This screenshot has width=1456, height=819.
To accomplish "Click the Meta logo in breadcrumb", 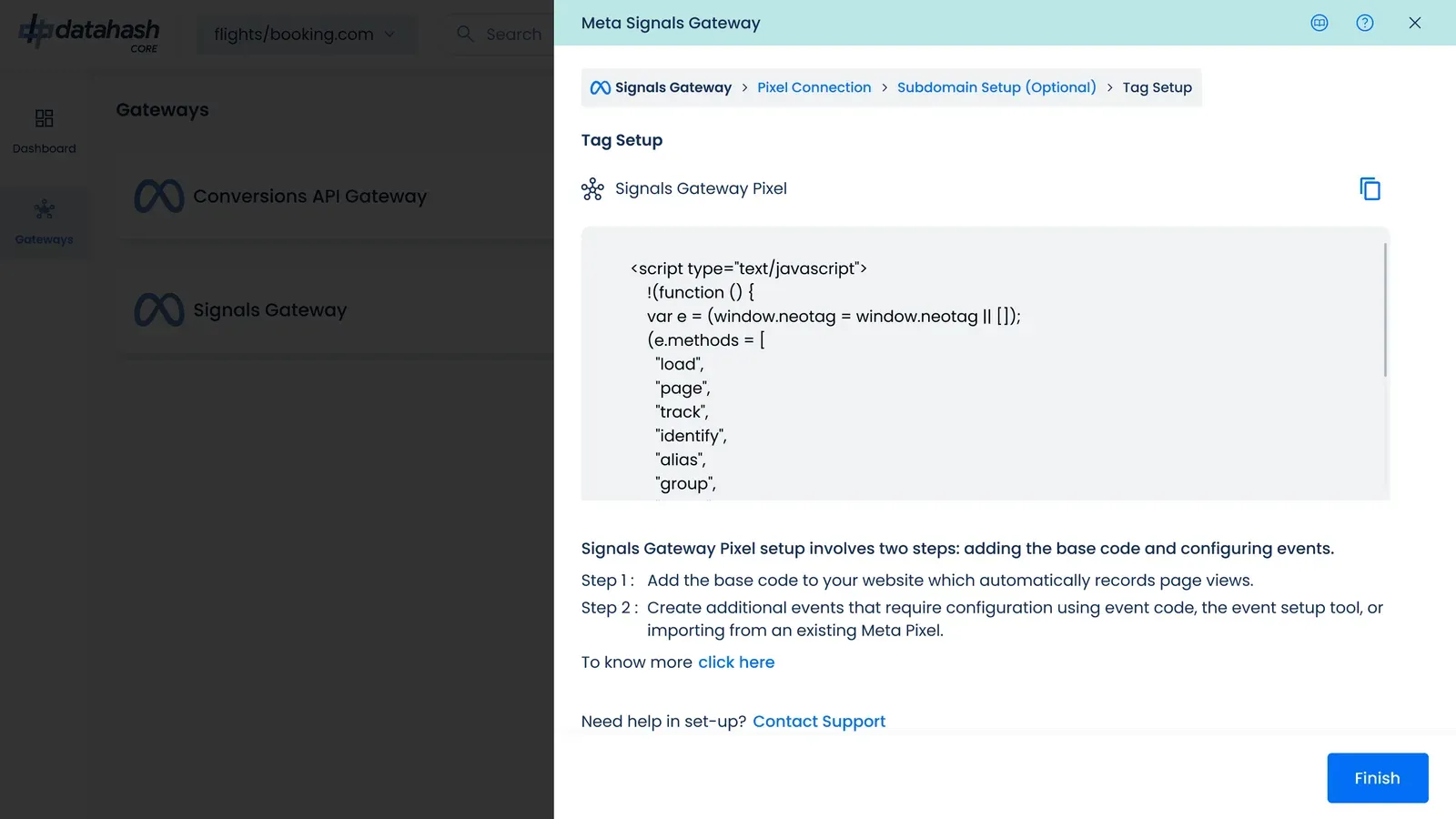I will [601, 87].
